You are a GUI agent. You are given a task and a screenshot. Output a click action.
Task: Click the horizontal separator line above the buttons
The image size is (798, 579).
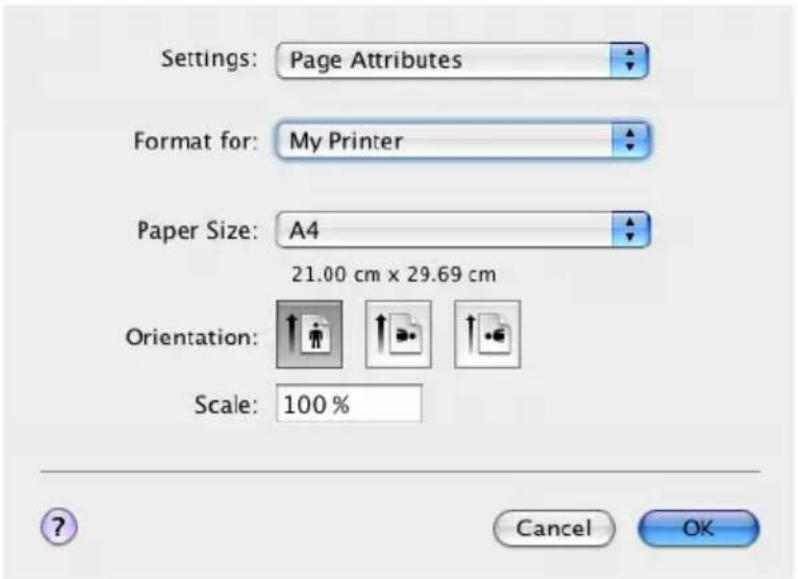[400, 472]
